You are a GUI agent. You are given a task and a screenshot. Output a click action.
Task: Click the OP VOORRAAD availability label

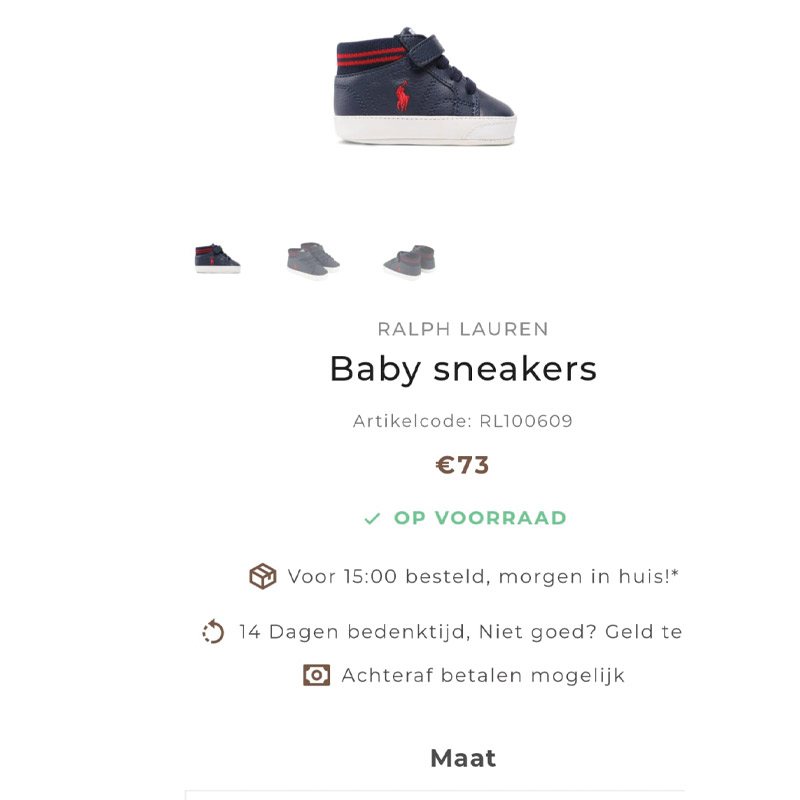[x=480, y=518]
